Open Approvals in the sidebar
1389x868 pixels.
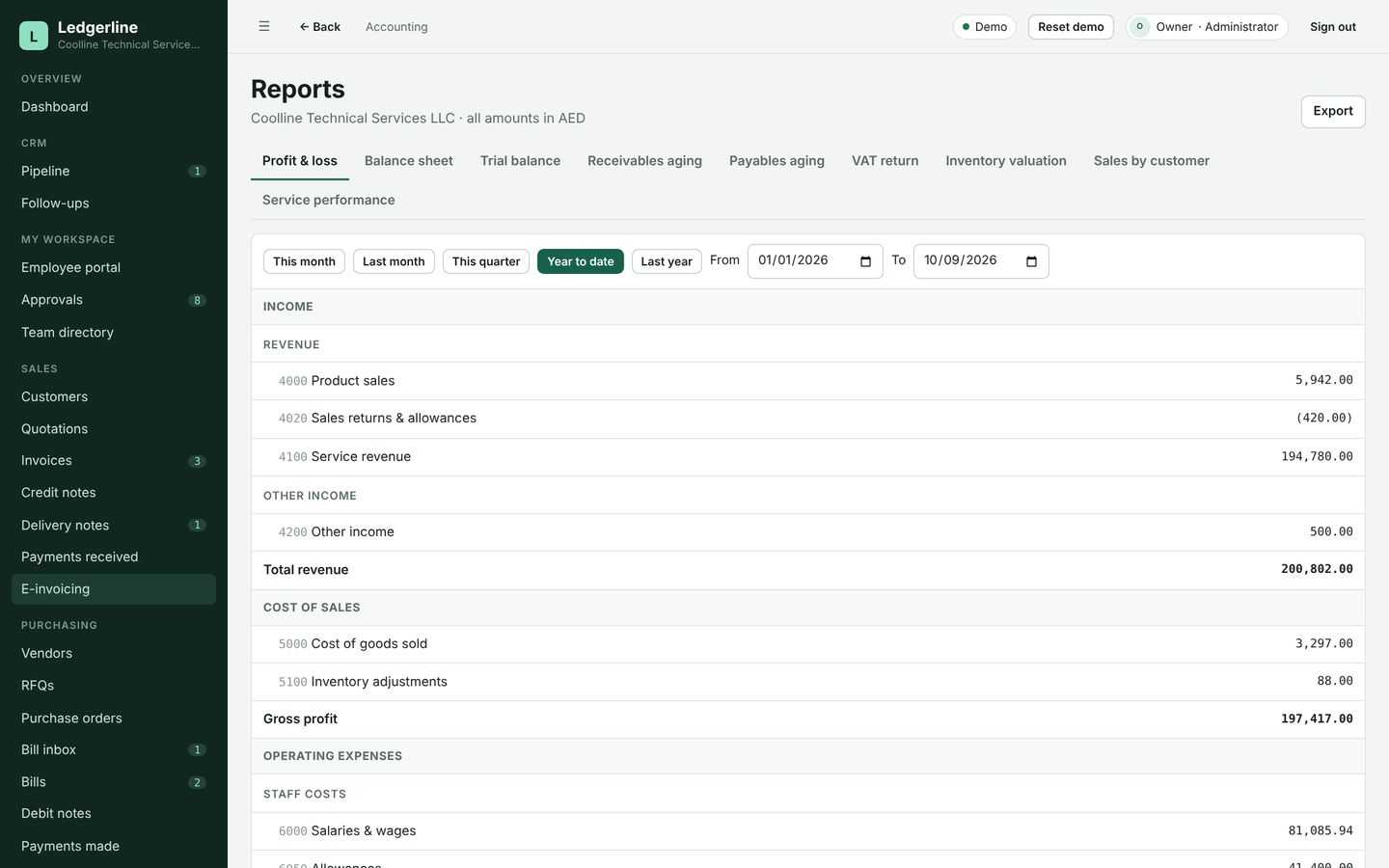[x=114, y=300]
